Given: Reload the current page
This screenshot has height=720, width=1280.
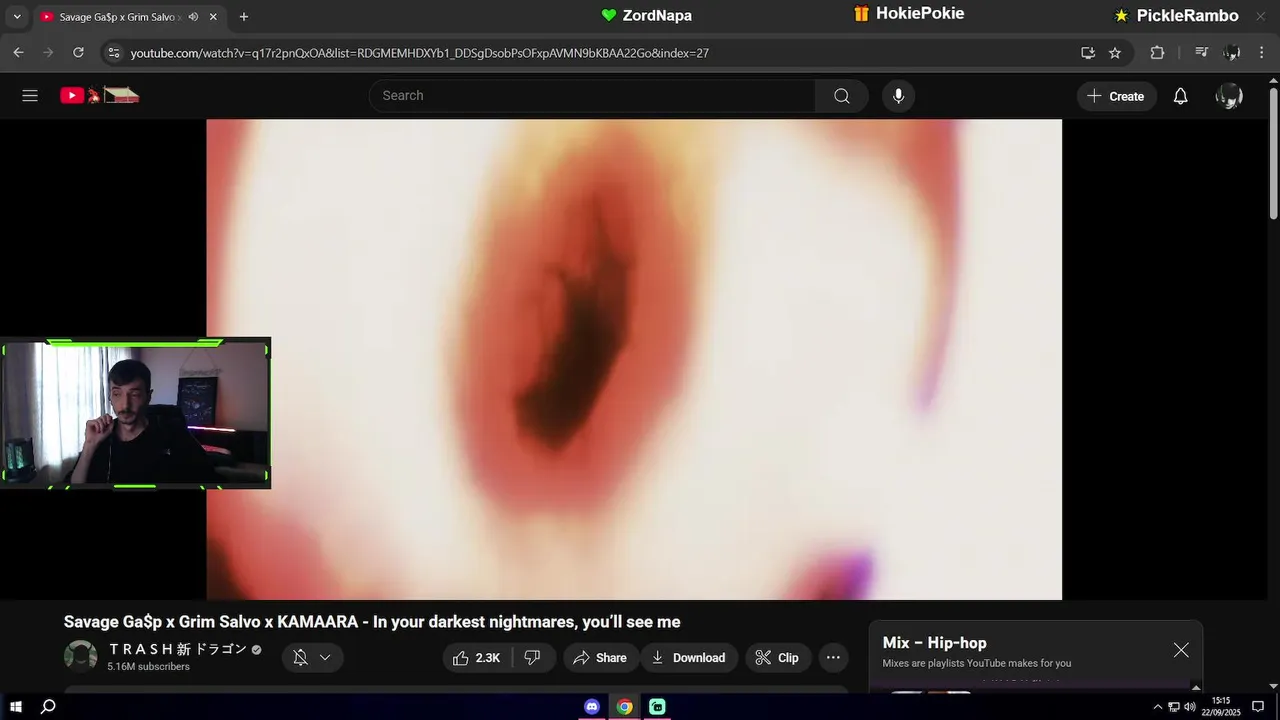Looking at the screenshot, I should [x=79, y=53].
